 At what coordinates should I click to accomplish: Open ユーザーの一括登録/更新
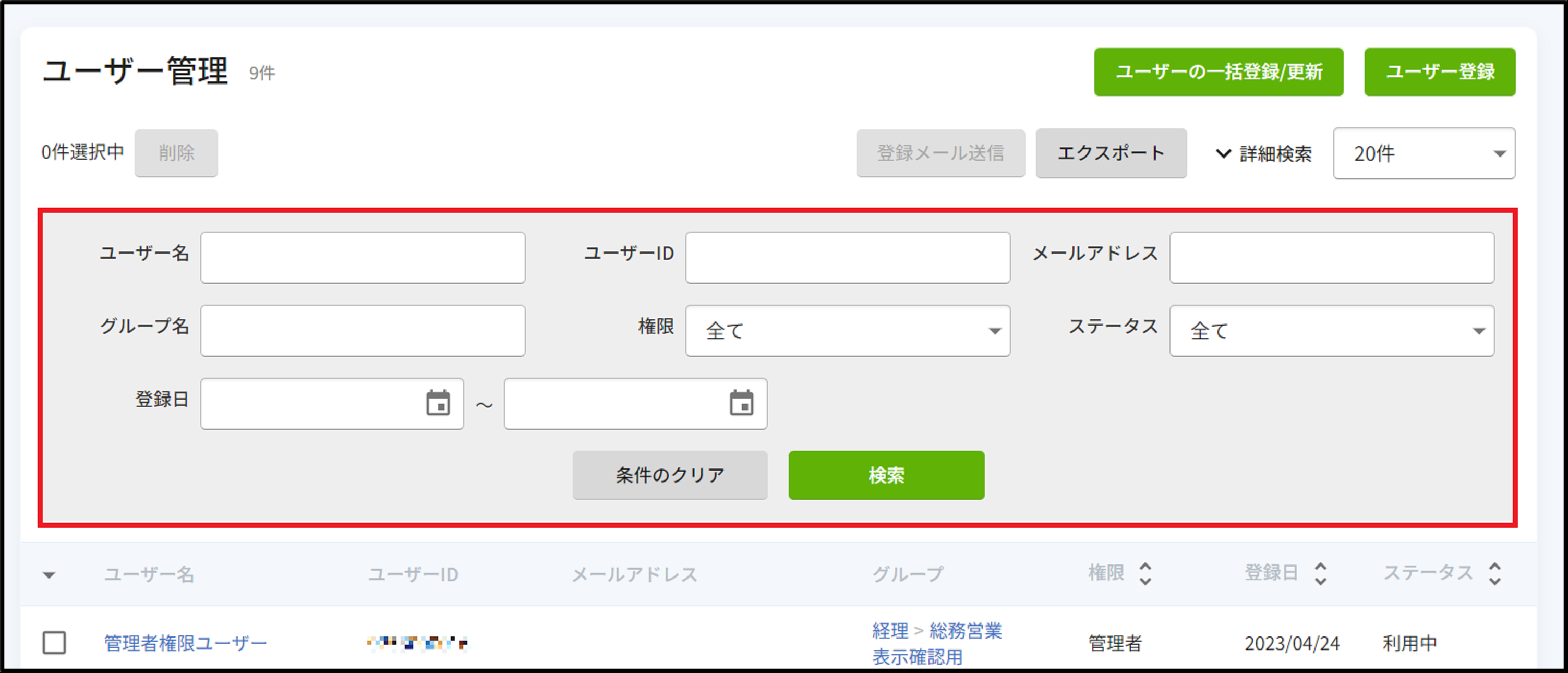(x=1218, y=72)
